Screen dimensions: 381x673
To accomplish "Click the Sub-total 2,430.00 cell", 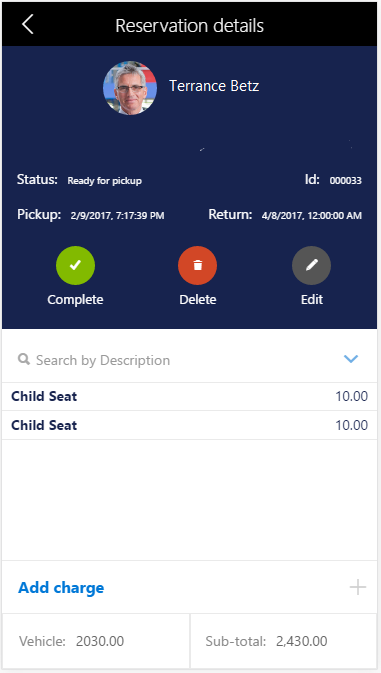I will pos(284,641).
